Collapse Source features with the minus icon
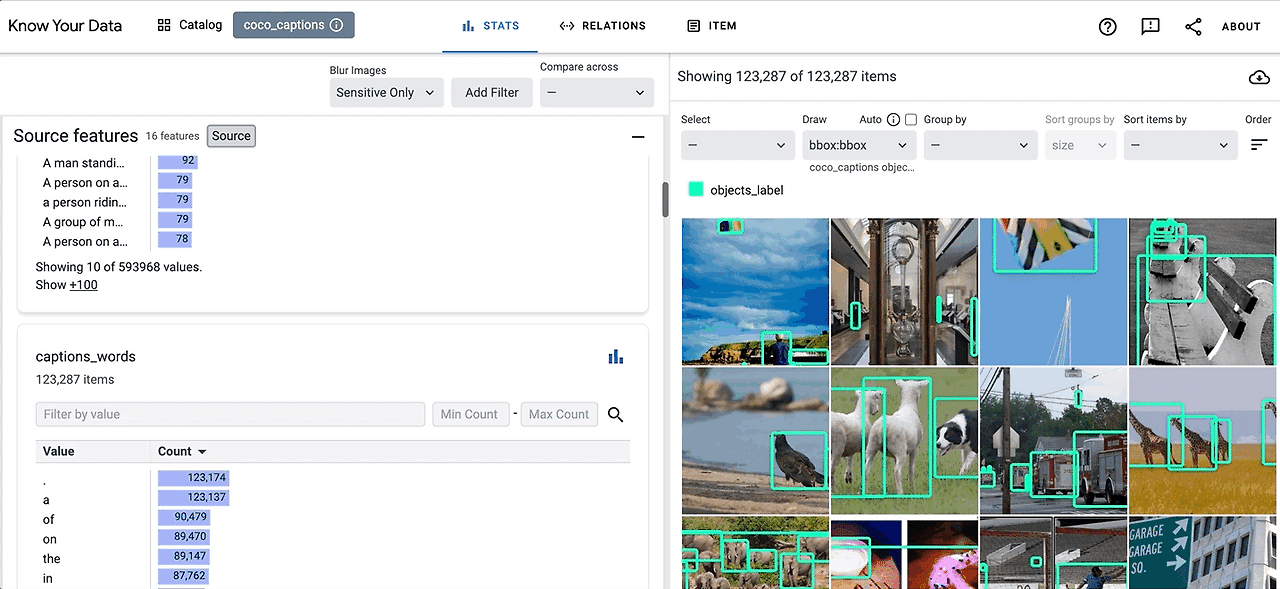This screenshot has height=589, width=1280. coord(638,136)
